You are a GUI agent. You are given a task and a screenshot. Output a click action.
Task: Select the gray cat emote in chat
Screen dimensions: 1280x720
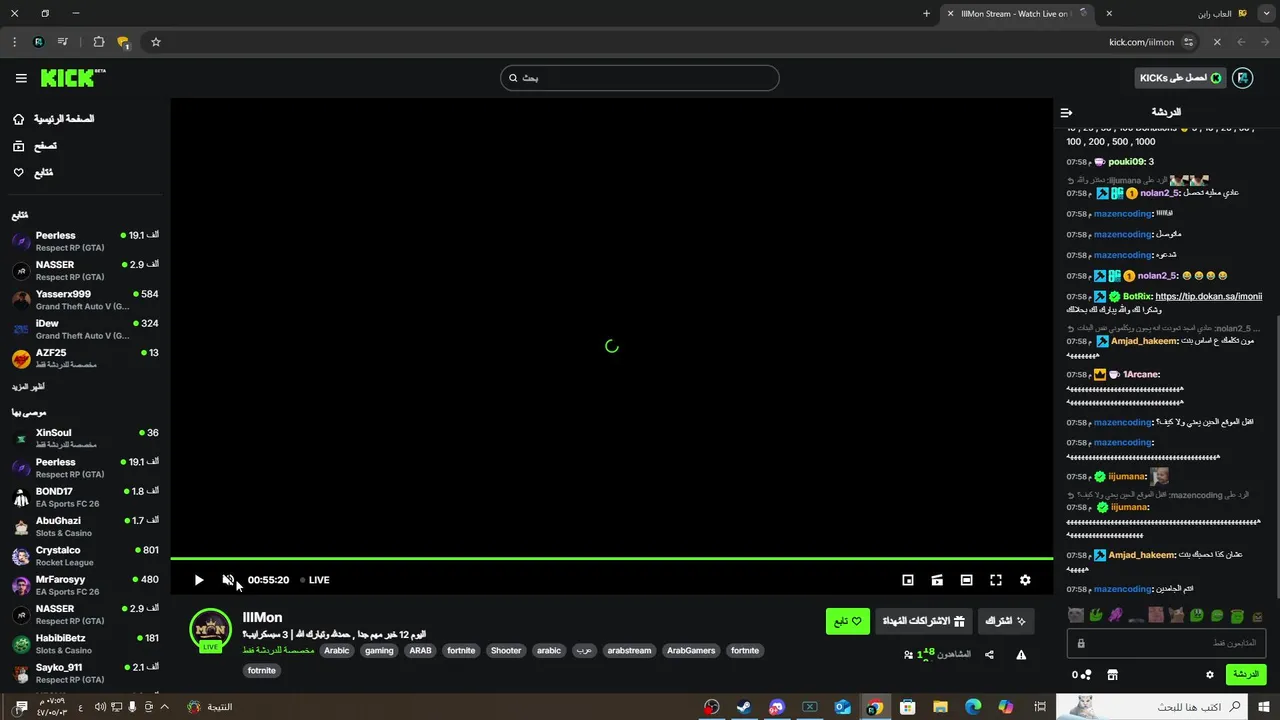click(1076, 615)
